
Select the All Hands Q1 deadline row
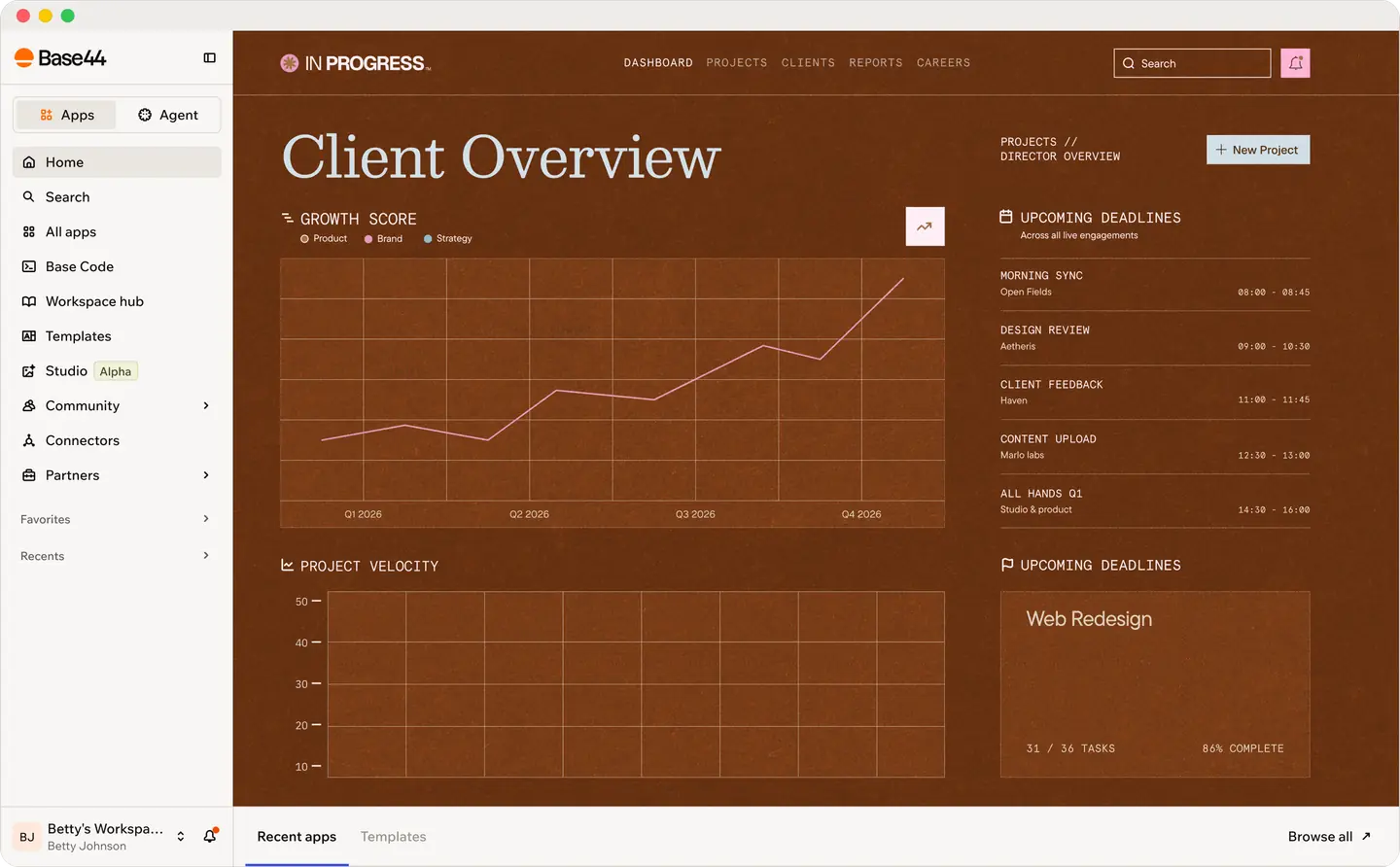(1155, 502)
